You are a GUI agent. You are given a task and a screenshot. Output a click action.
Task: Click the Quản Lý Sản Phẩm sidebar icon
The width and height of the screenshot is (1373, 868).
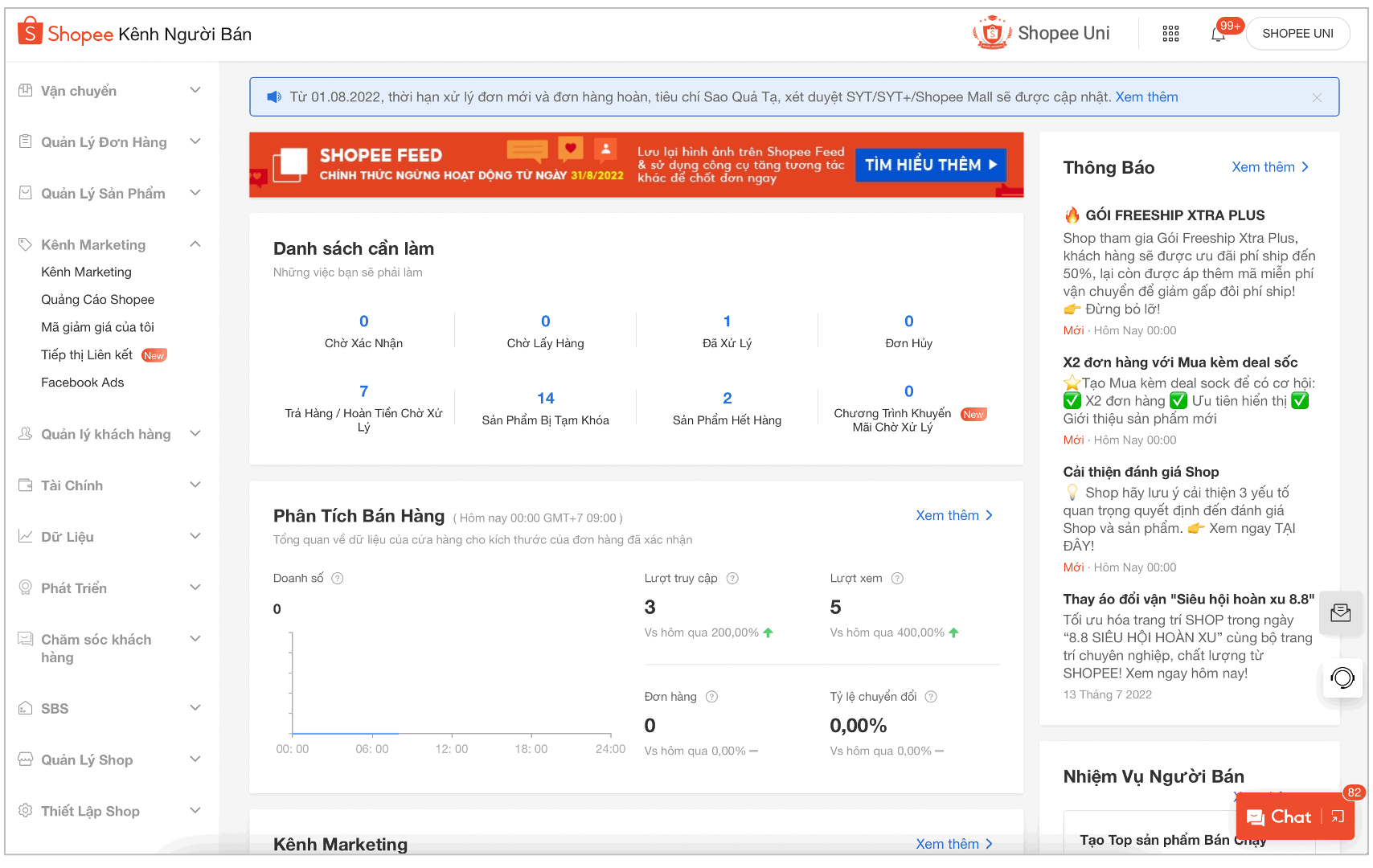click(26, 193)
